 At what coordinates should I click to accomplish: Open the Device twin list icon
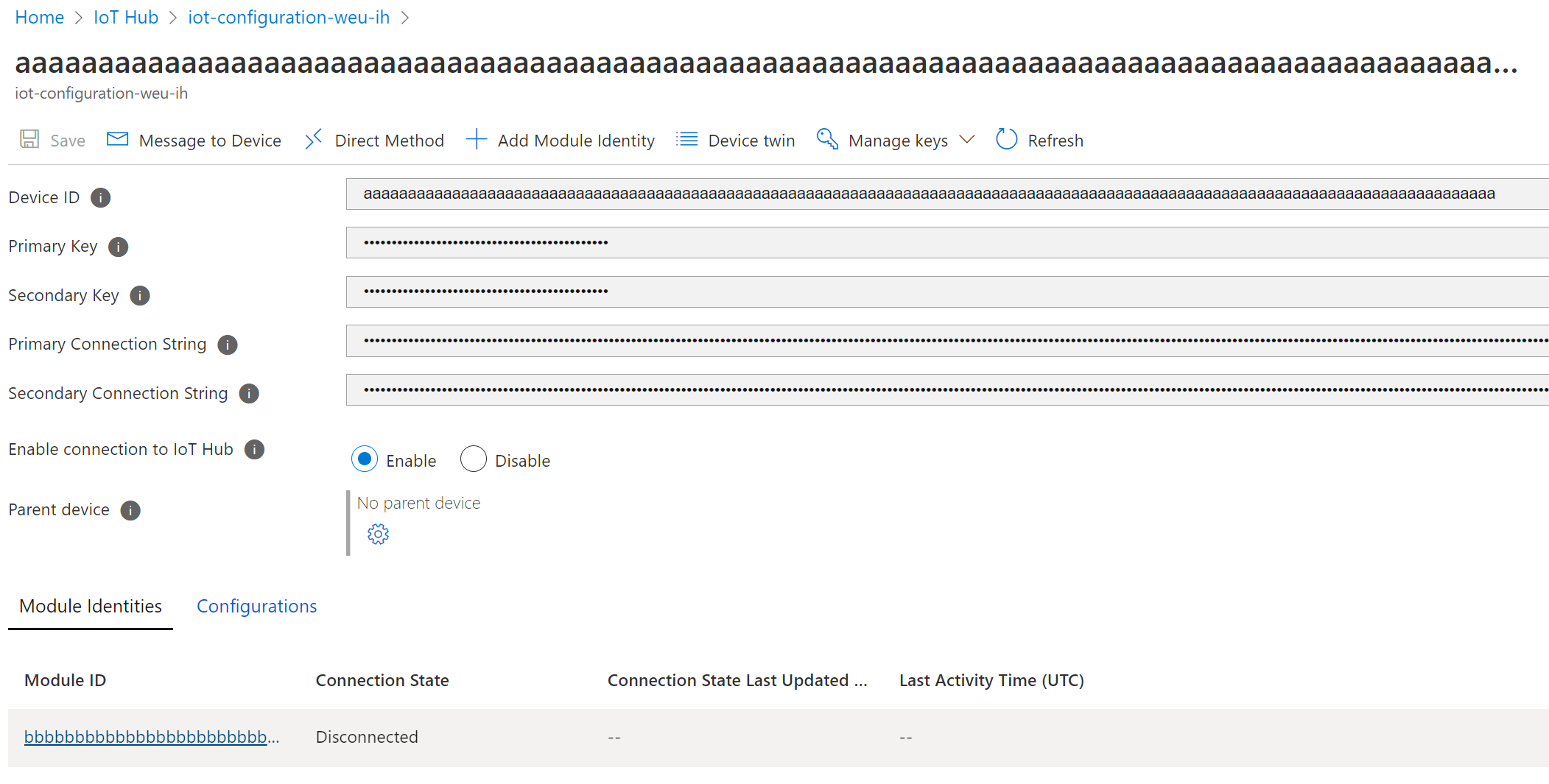(x=687, y=139)
